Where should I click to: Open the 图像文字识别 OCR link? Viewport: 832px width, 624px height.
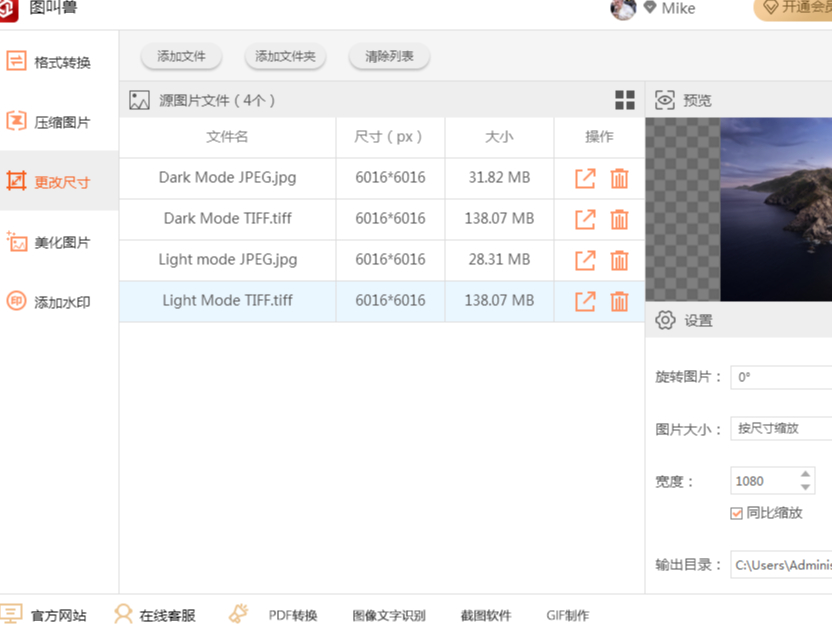[389, 616]
